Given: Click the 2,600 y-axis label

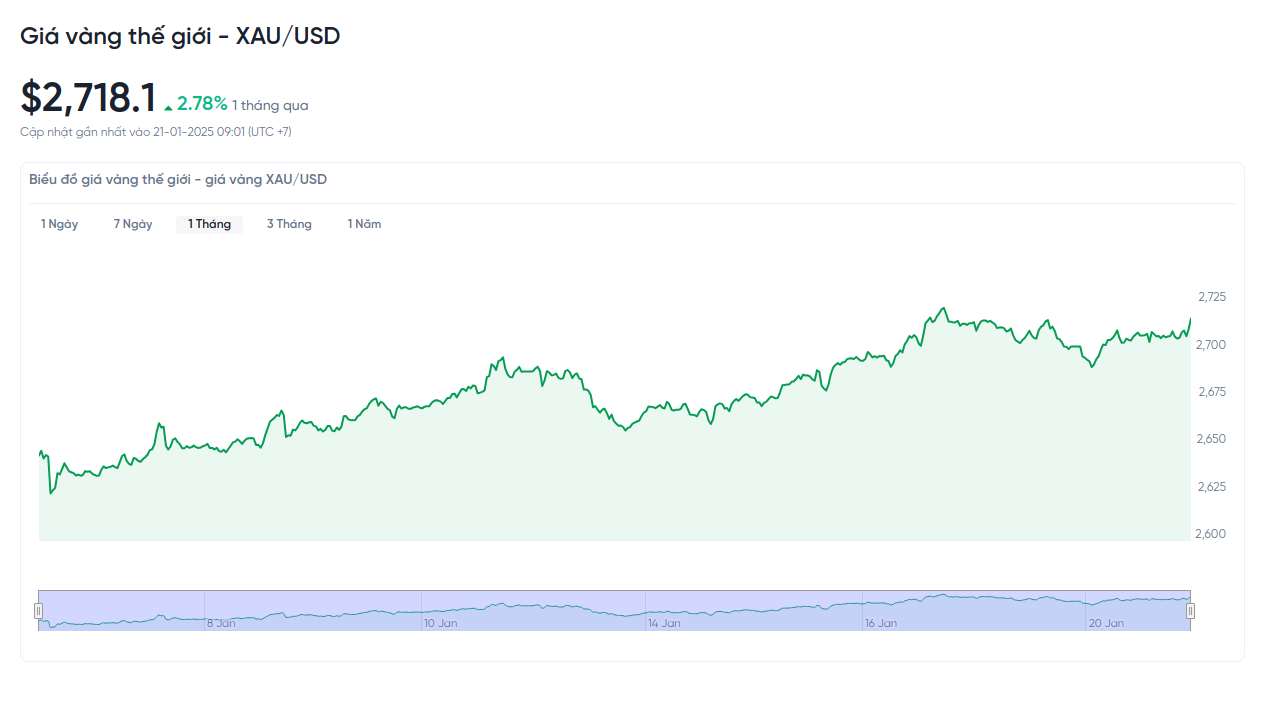Looking at the screenshot, I should [x=1210, y=534].
